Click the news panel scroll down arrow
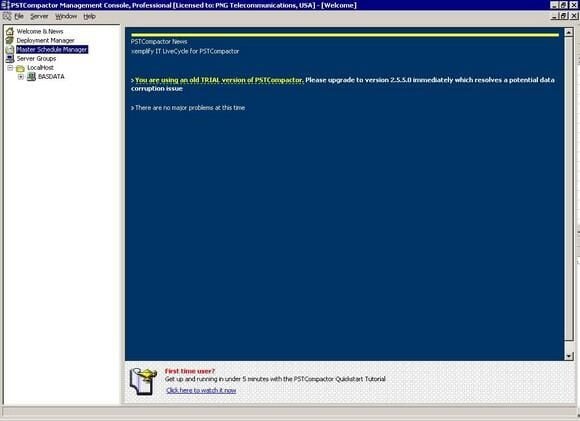580x421 pixels. click(x=569, y=356)
